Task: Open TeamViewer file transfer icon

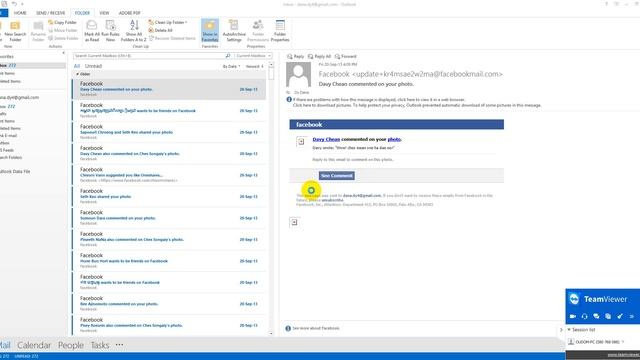Action: 608,316
